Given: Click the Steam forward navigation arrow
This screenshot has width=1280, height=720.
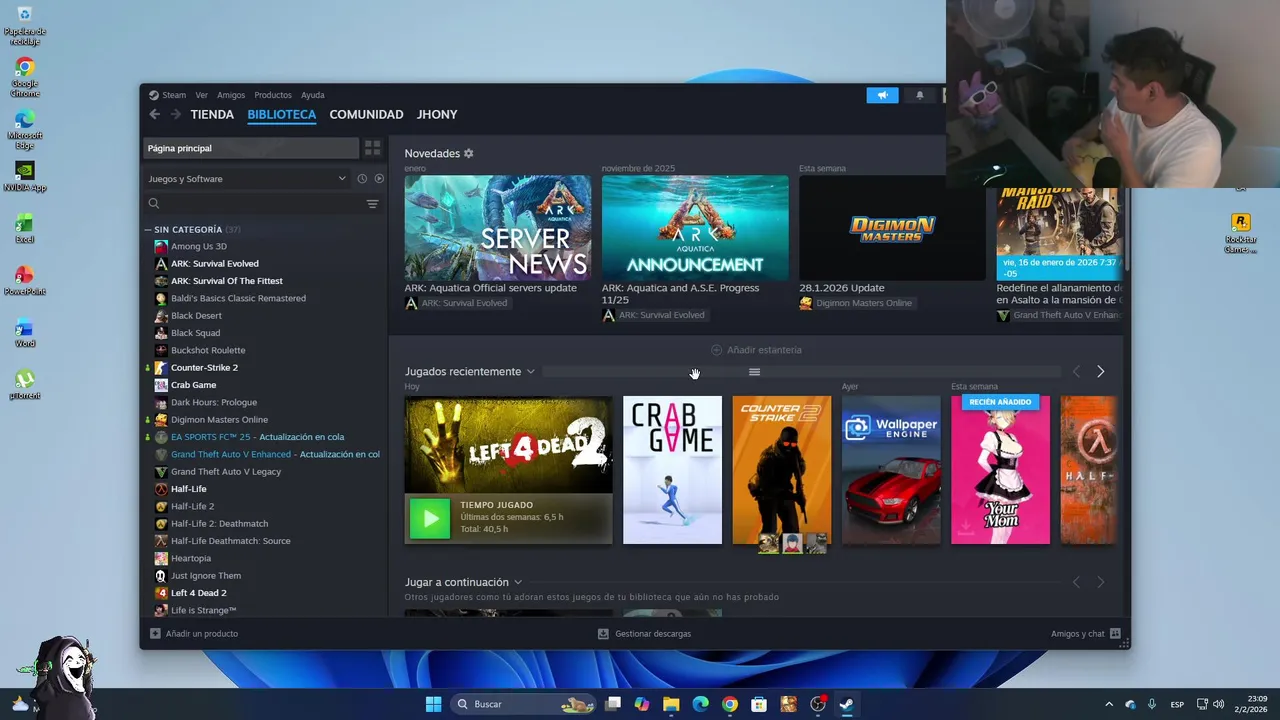Looking at the screenshot, I should [176, 114].
